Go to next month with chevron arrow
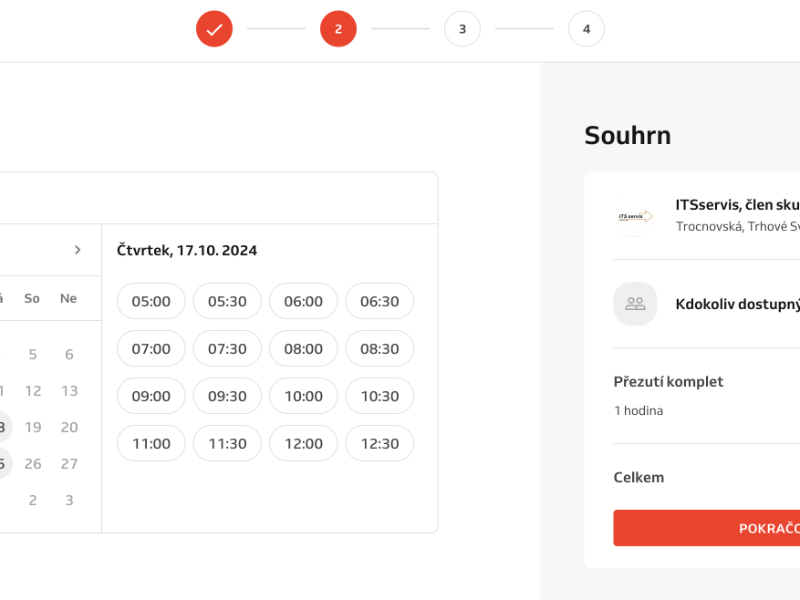The width and height of the screenshot is (800, 600). 78,250
